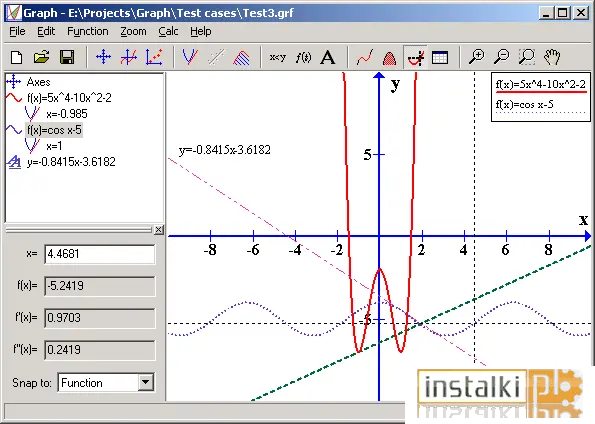This screenshot has height=424, width=595.
Task: Click the blue wave icon for cos x-5
Action: tap(14, 130)
